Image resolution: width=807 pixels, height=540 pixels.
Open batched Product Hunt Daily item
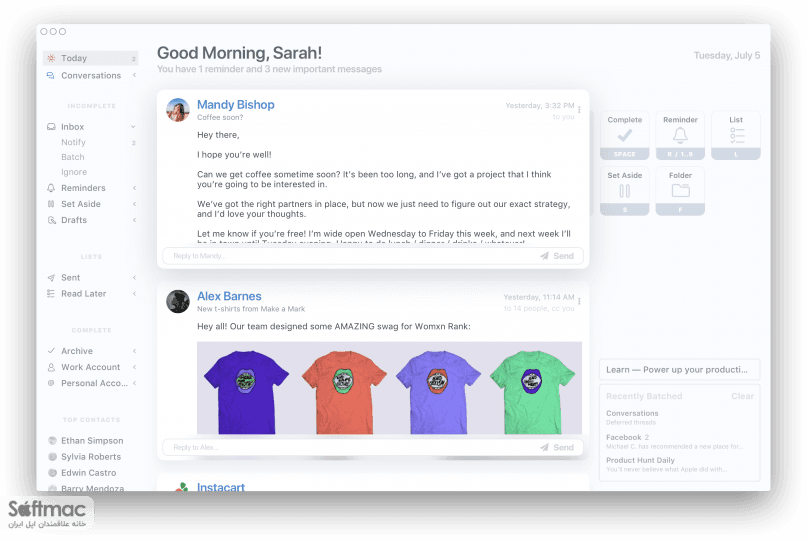pos(666,464)
